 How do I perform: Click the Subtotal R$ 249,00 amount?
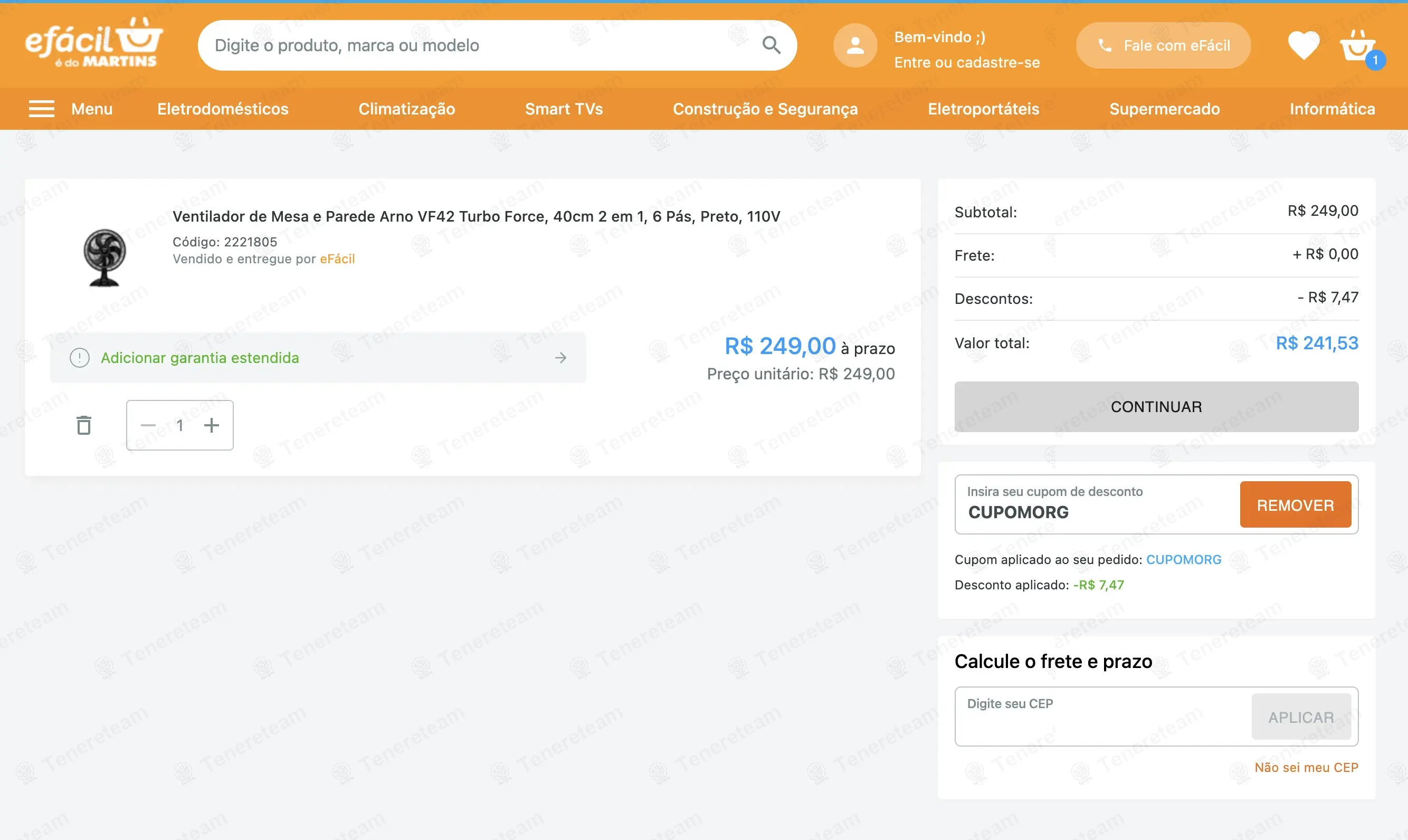(x=1323, y=211)
